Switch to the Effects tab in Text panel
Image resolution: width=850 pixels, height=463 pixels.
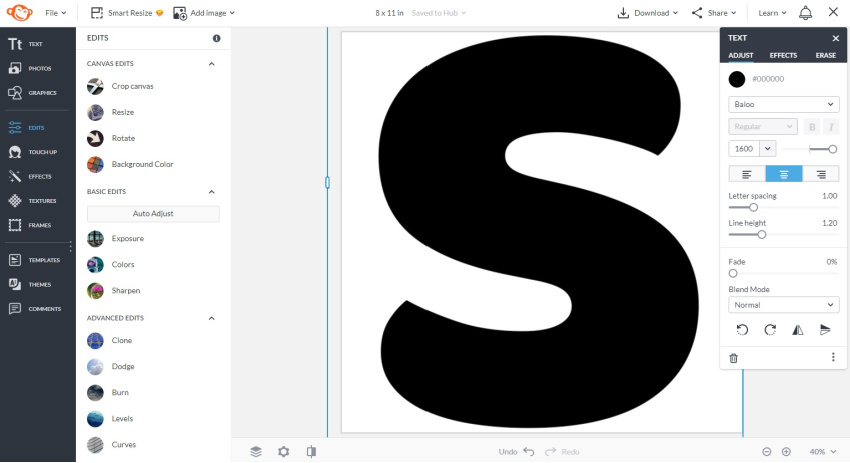783,55
